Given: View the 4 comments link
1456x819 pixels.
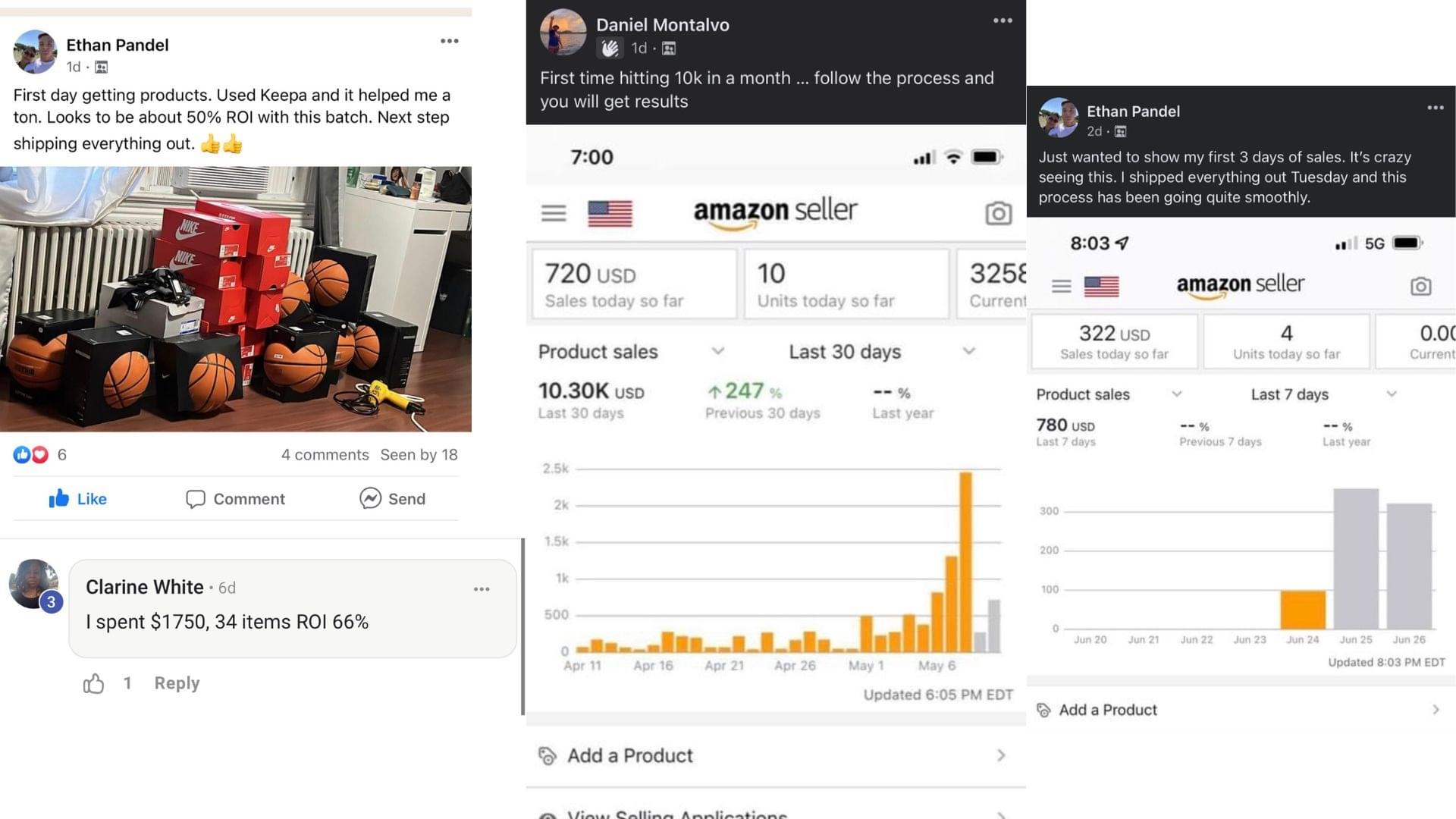Looking at the screenshot, I should coord(325,455).
